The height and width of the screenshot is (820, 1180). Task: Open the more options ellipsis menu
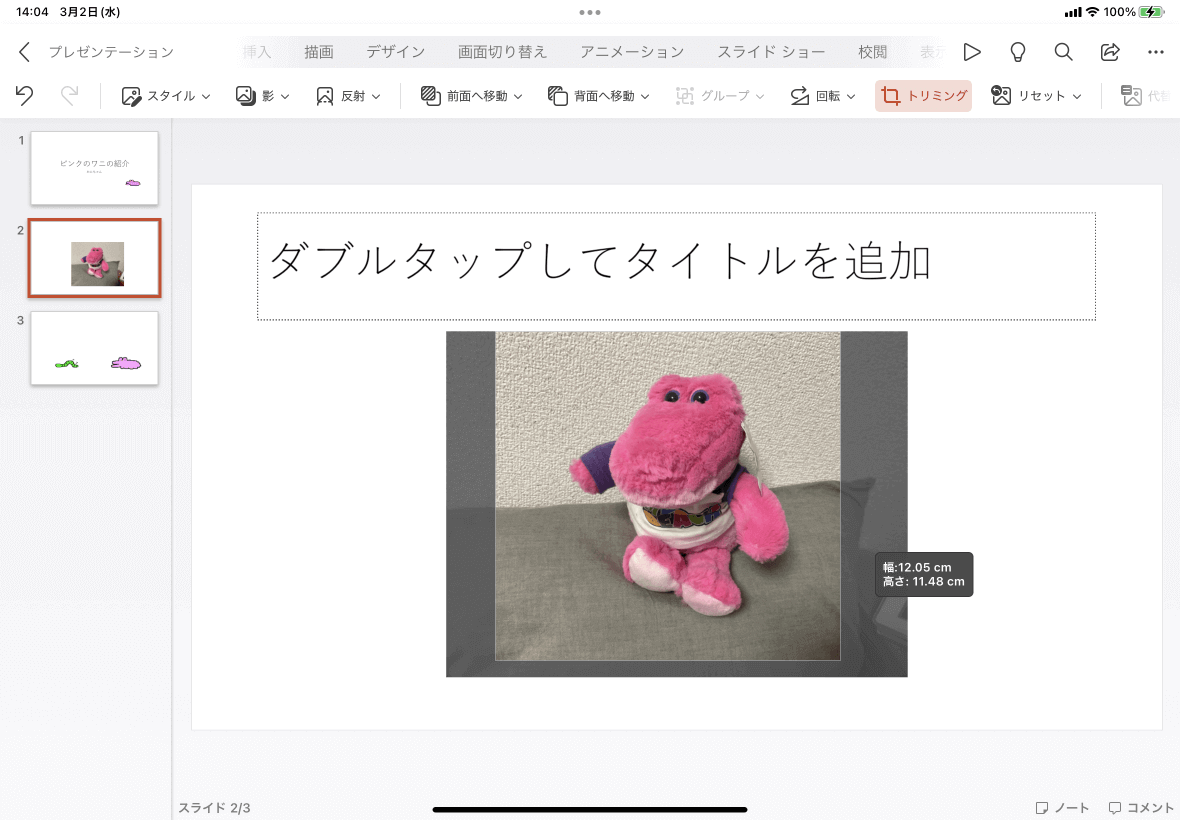point(1156,52)
